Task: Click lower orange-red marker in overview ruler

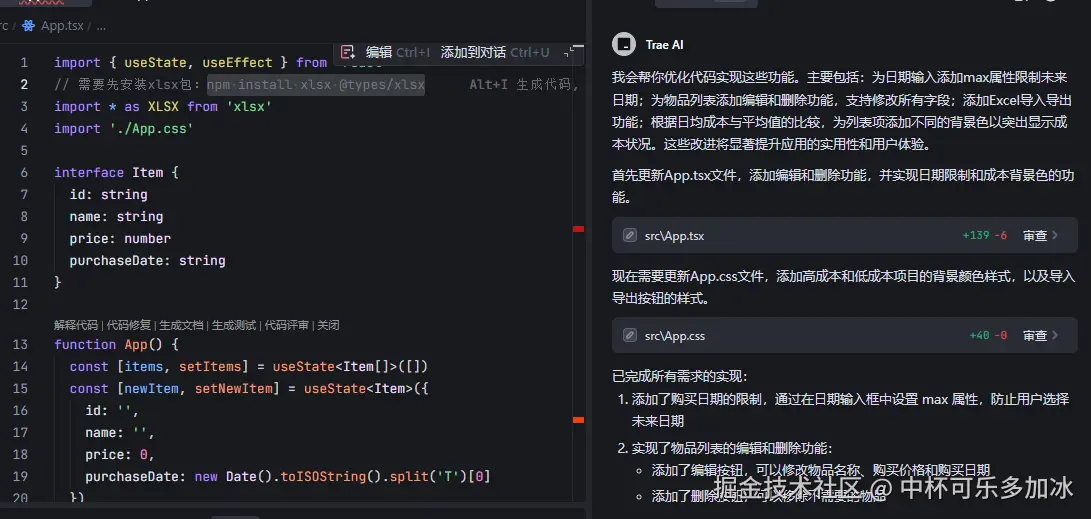Action: pyautogui.click(x=578, y=420)
